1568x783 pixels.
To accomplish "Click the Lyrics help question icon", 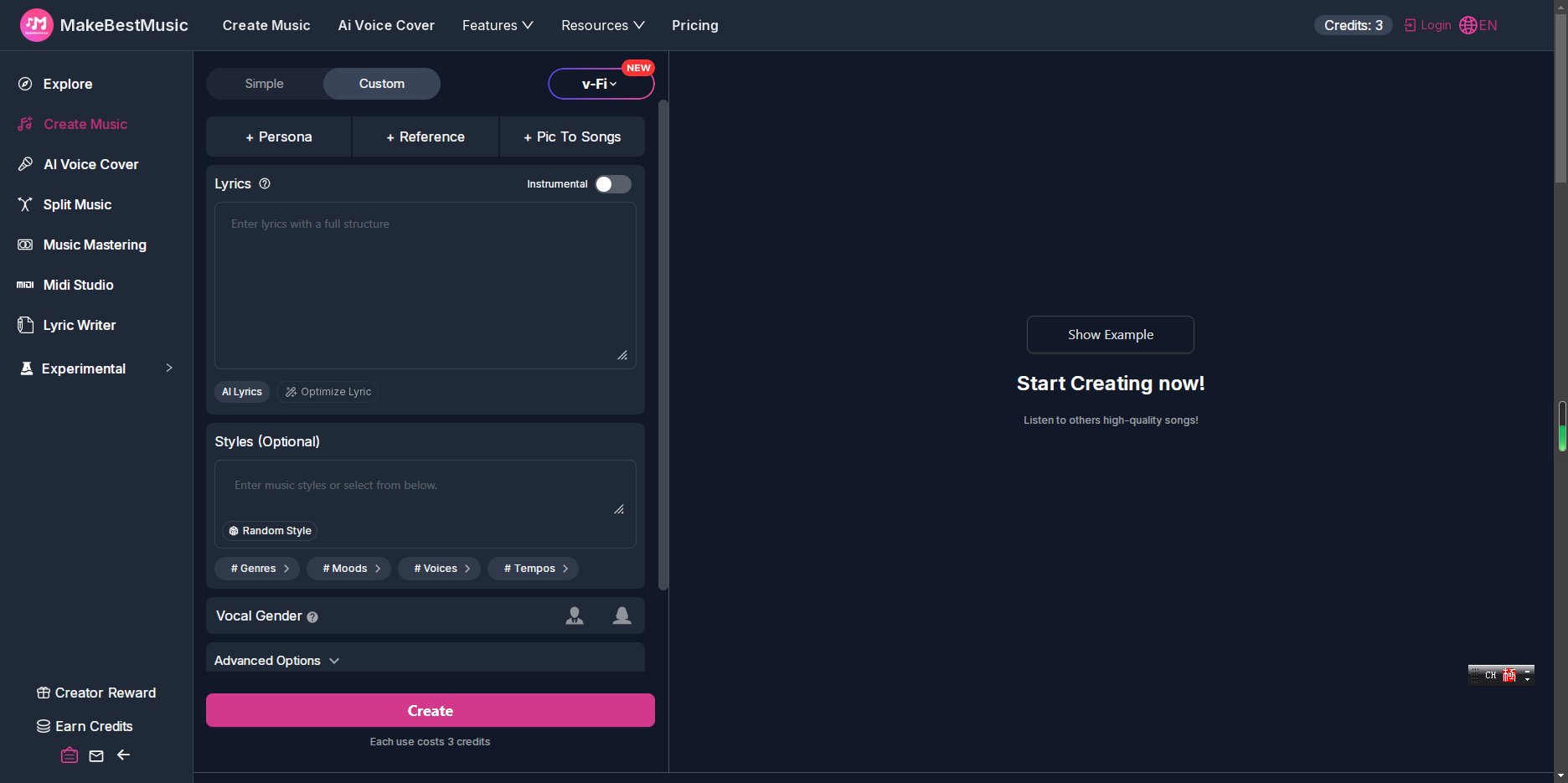I will click(265, 183).
